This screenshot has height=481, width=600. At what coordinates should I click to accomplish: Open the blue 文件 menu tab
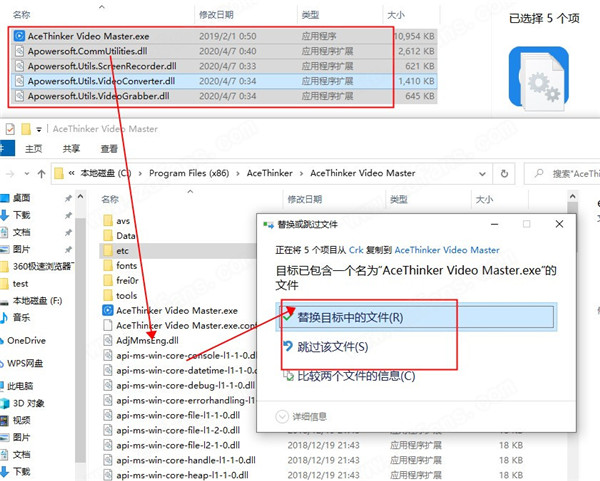(7, 148)
